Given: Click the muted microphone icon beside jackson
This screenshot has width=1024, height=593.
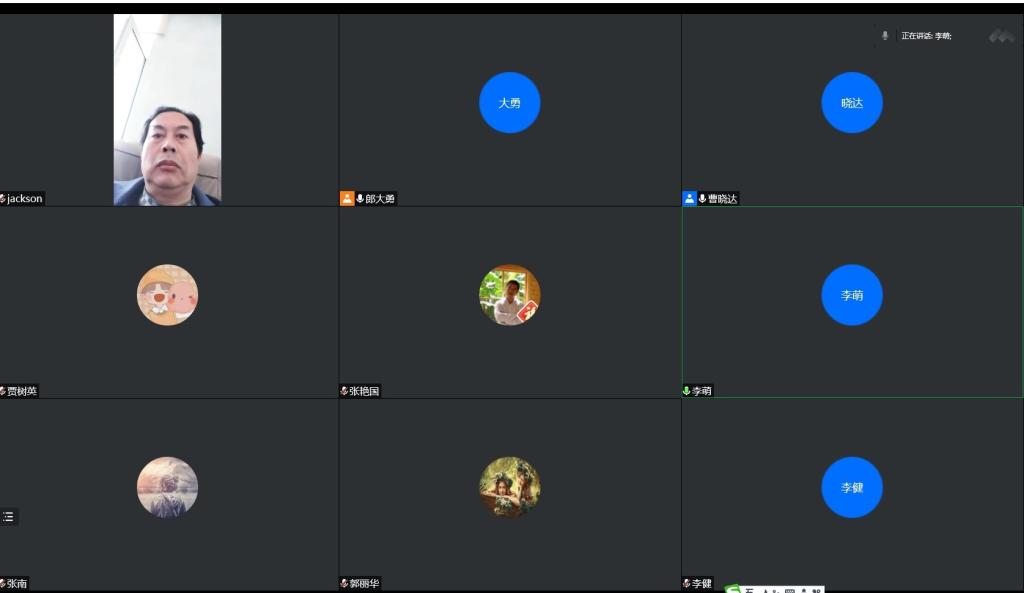Looking at the screenshot, I should pyautogui.click(x=3, y=199).
